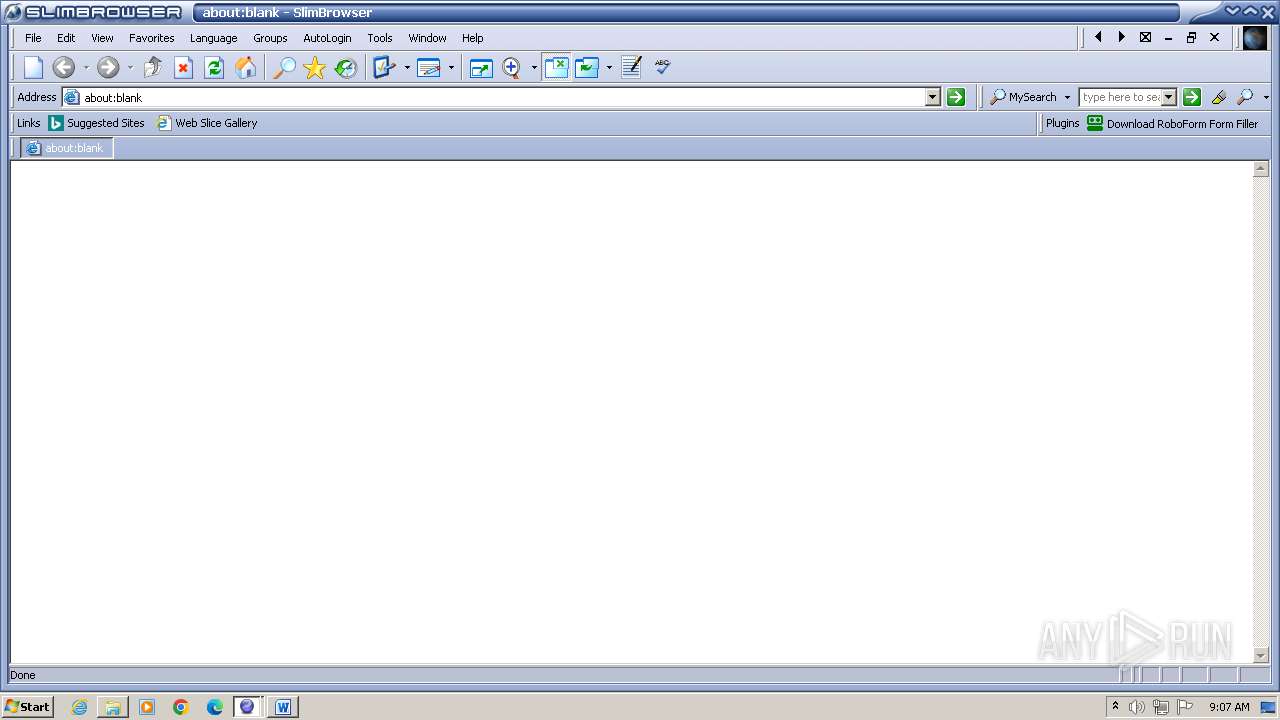Image resolution: width=1280 pixels, height=720 pixels.
Task: Open the Language menu
Action: coord(214,38)
